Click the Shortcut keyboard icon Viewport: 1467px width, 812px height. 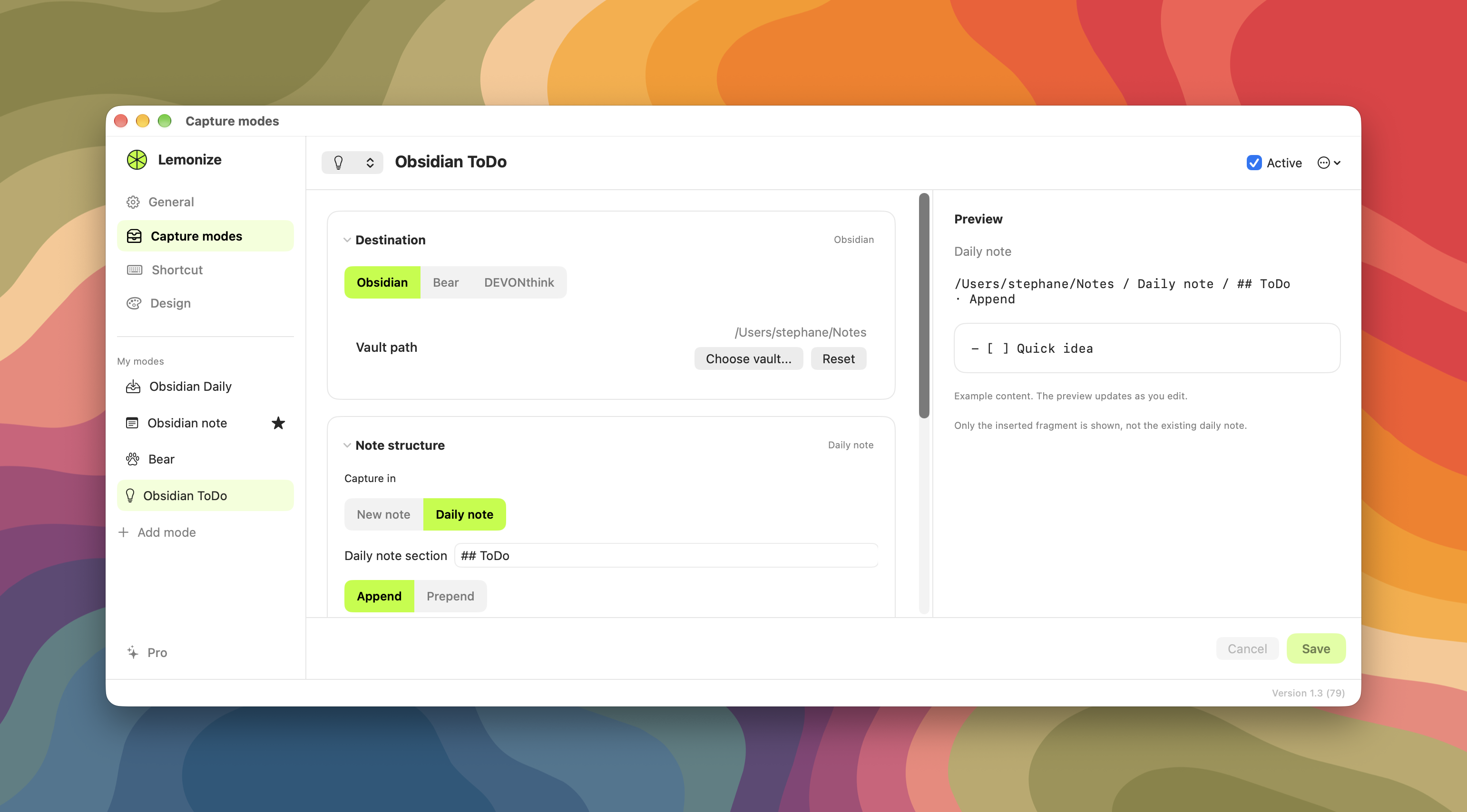coord(135,270)
